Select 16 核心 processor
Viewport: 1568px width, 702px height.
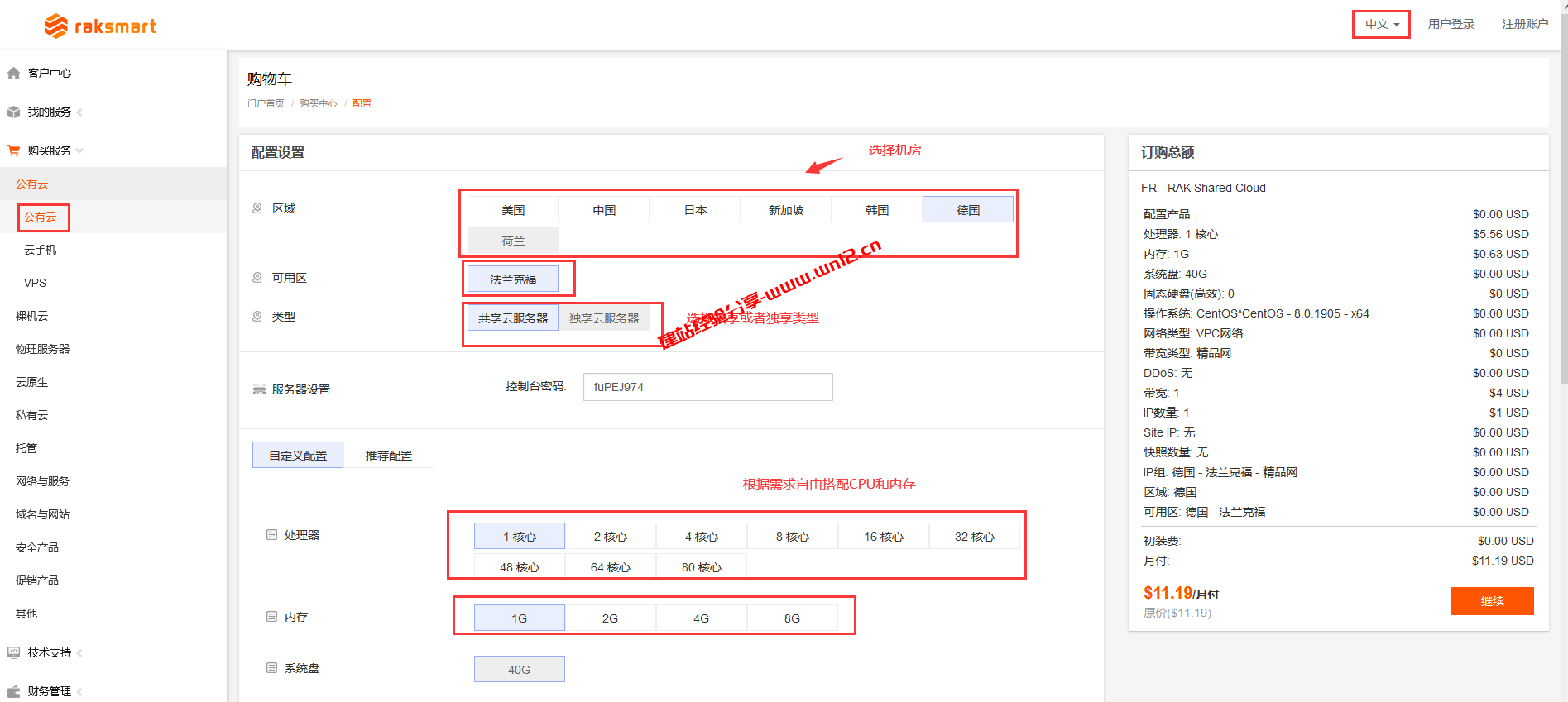tap(884, 537)
